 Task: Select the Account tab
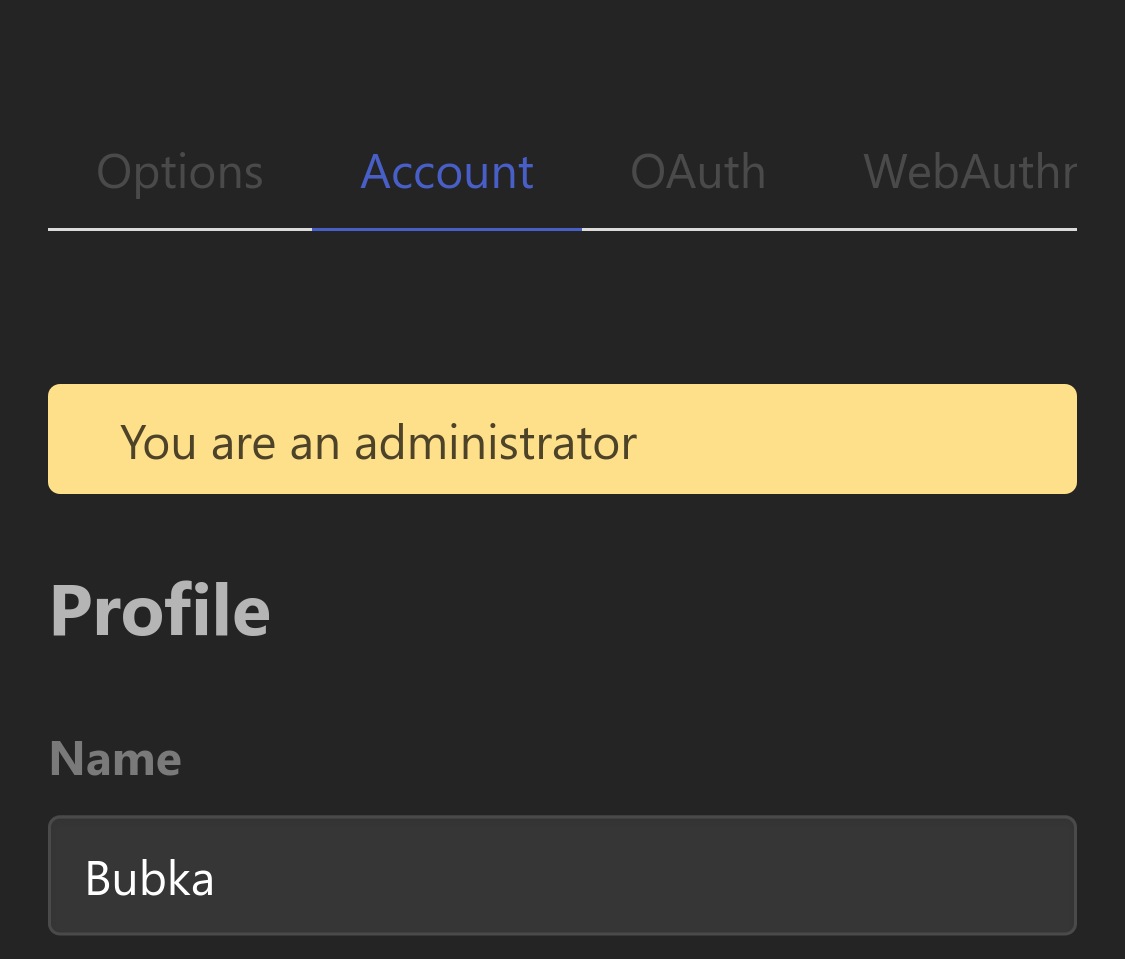pos(446,173)
